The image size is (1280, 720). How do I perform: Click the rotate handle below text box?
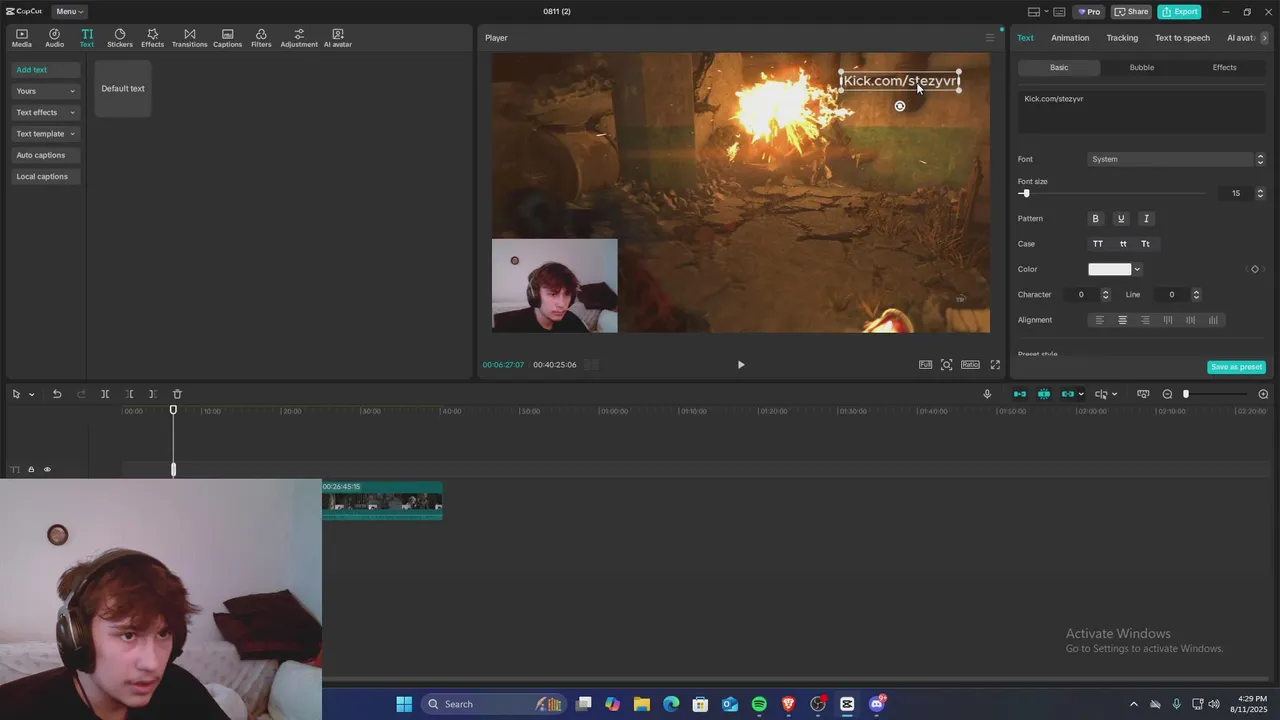[900, 106]
